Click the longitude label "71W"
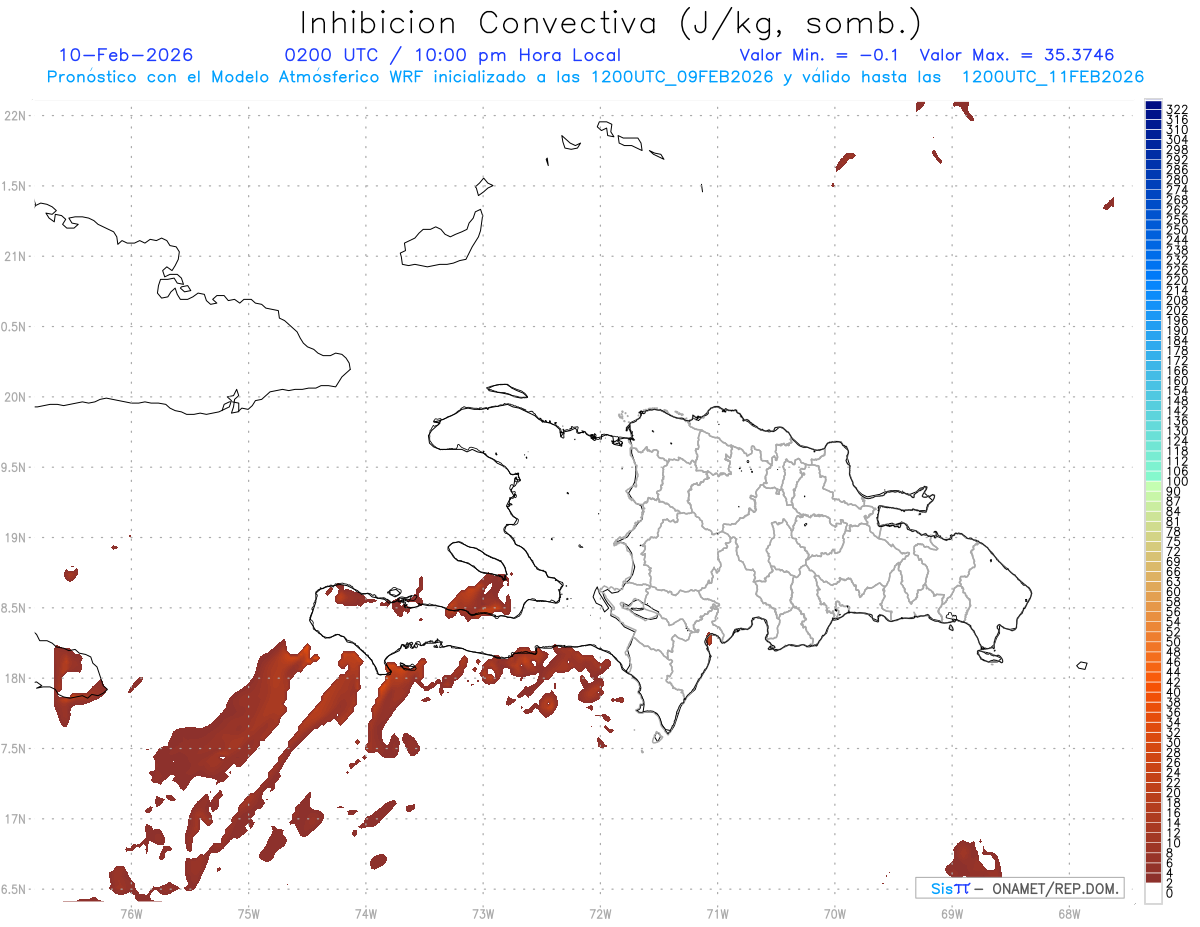 (717, 912)
